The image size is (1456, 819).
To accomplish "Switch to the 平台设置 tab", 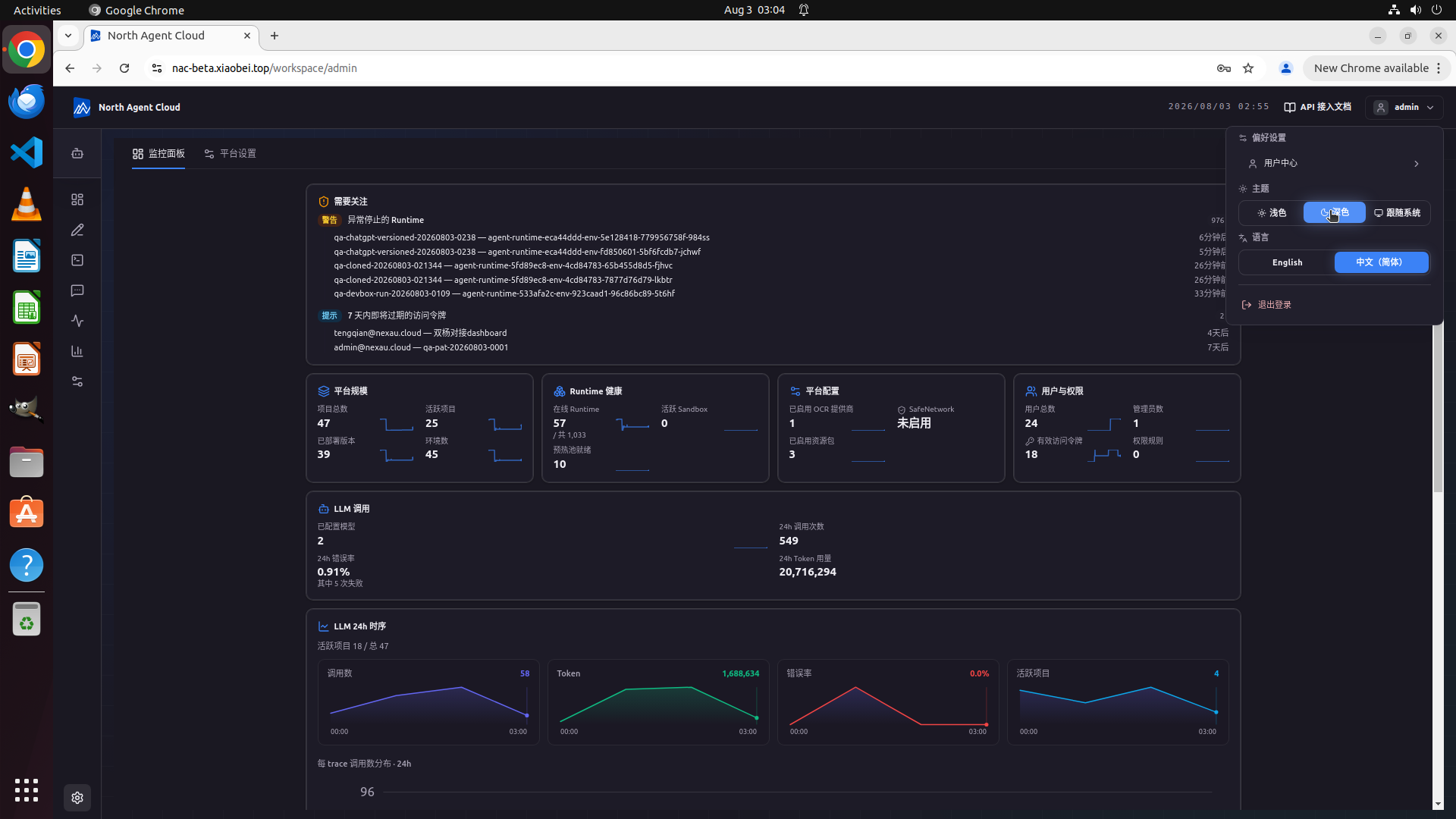I will point(231,154).
